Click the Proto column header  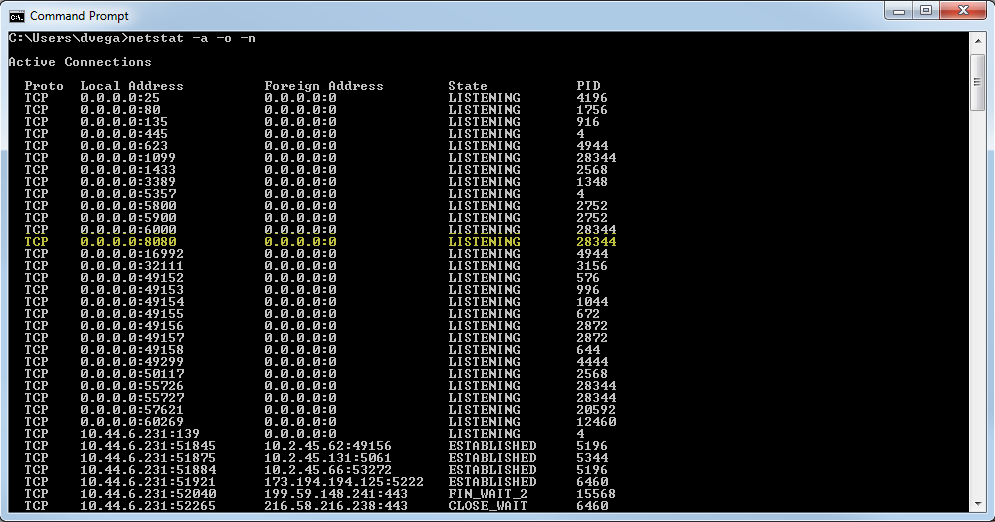pyautogui.click(x=44, y=86)
